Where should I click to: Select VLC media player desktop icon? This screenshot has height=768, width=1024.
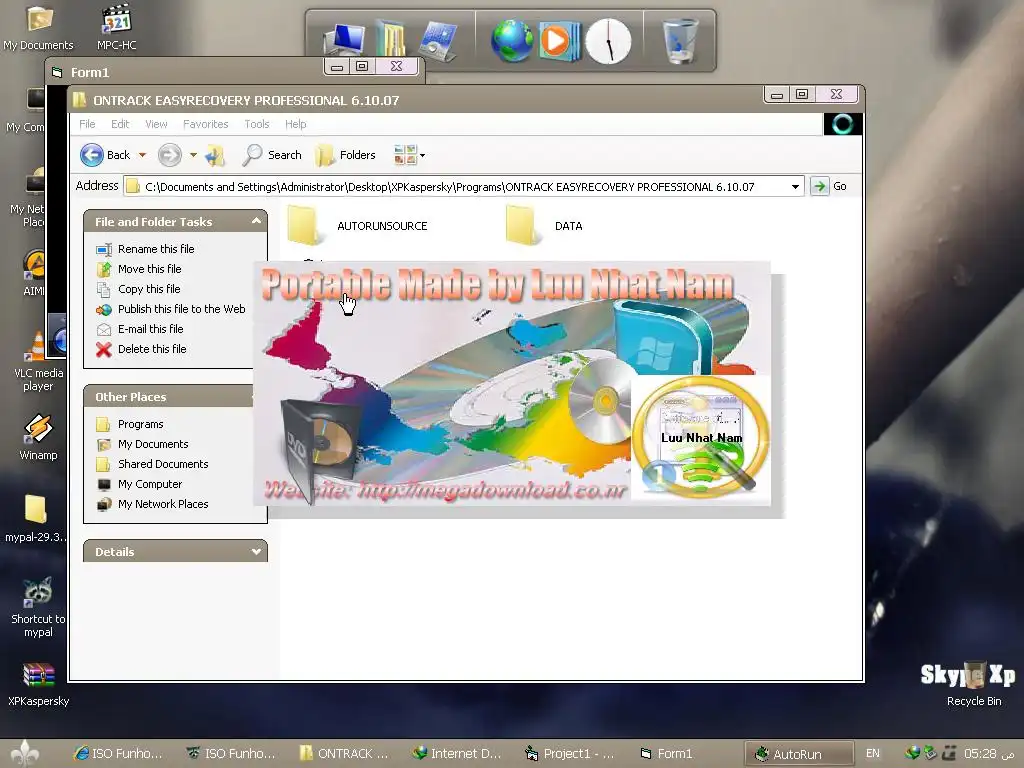pos(39,362)
